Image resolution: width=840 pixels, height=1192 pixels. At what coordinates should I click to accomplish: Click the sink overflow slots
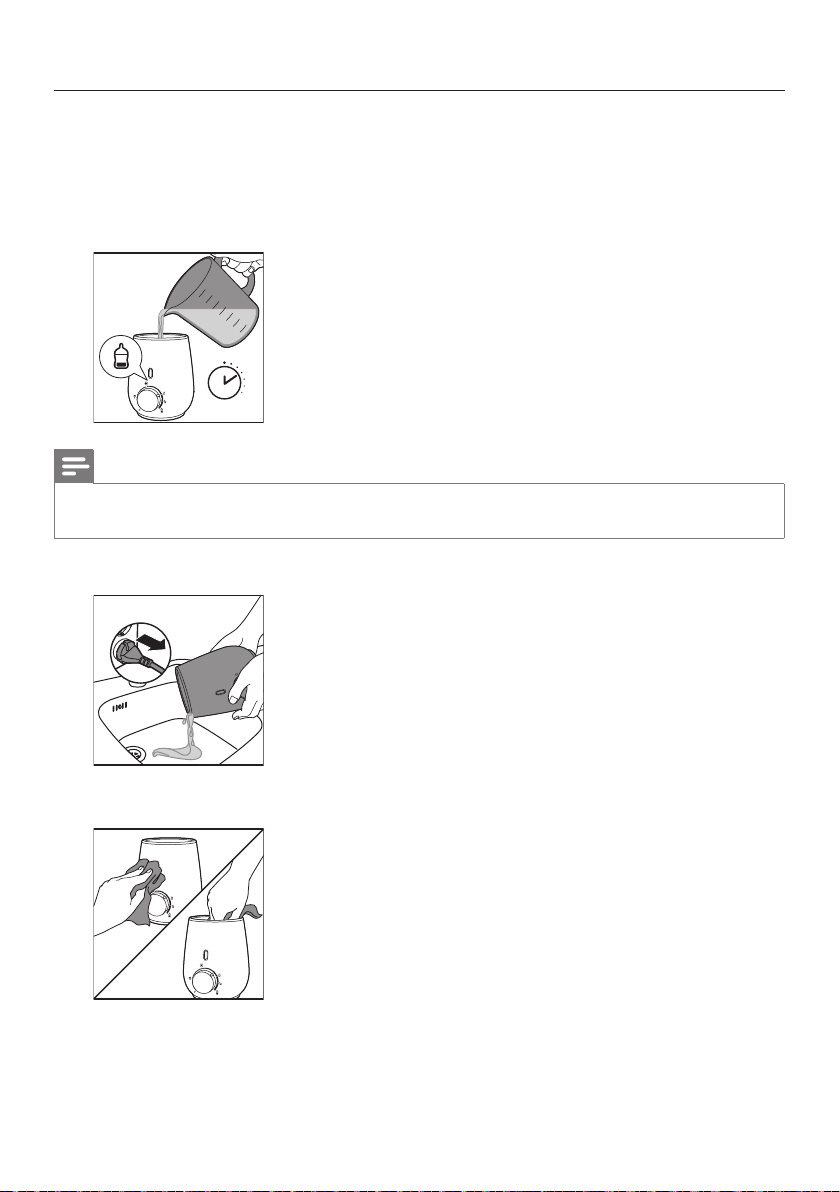click(x=120, y=708)
